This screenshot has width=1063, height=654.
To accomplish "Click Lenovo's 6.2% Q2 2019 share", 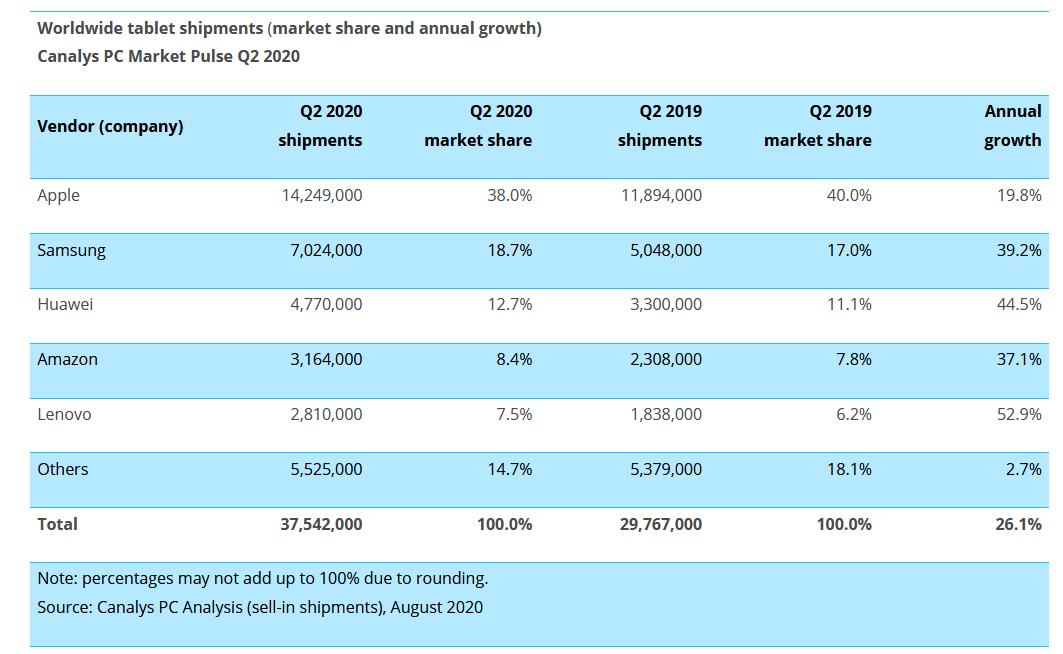I will (x=854, y=415).
